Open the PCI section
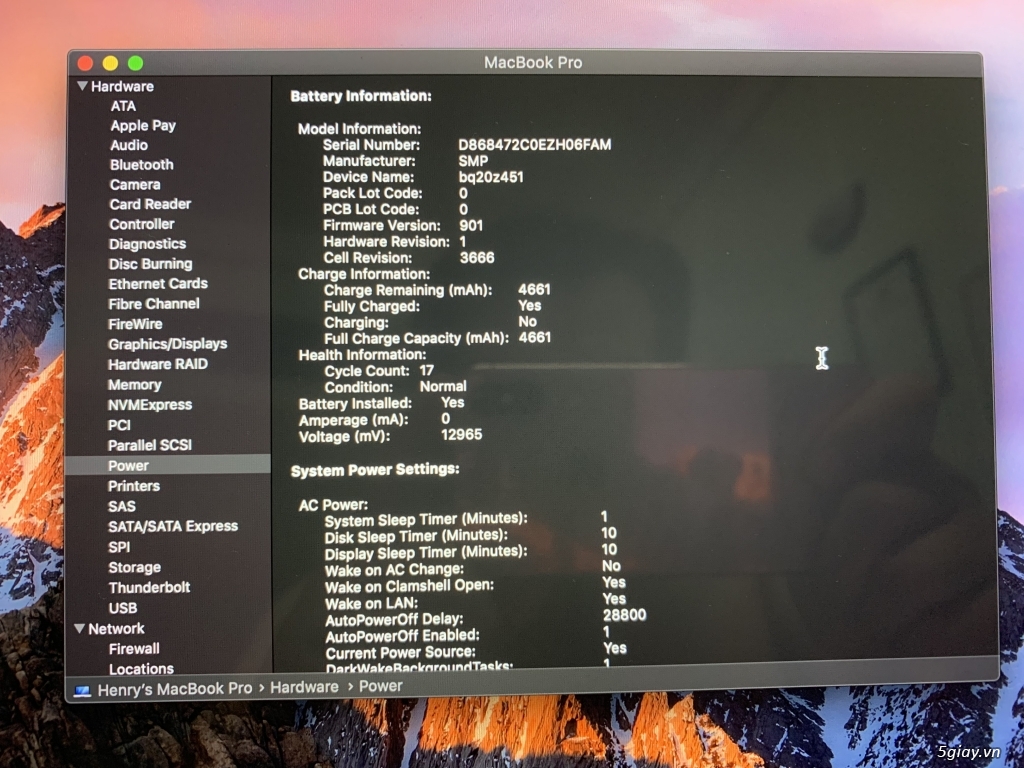The image size is (1024, 768). tap(119, 425)
